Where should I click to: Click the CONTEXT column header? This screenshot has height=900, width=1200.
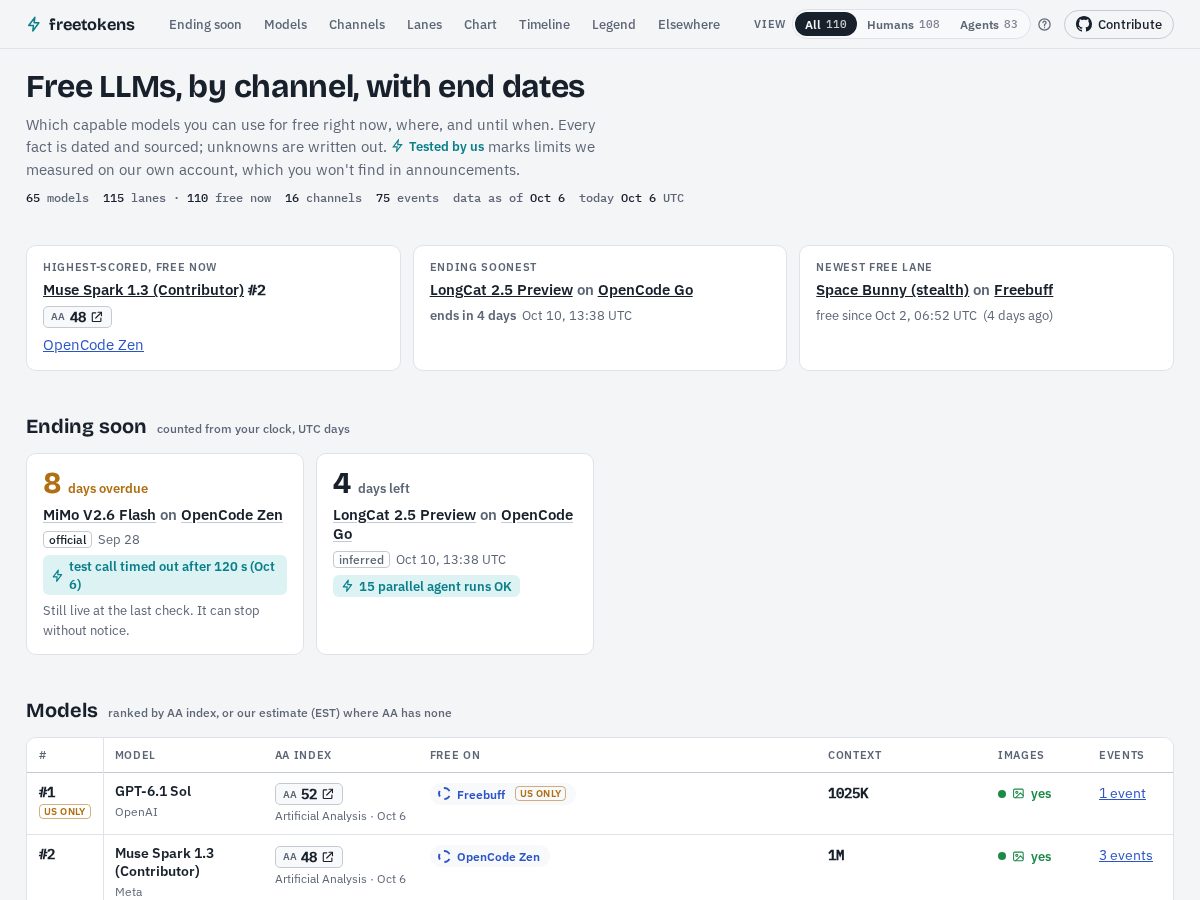pos(855,755)
